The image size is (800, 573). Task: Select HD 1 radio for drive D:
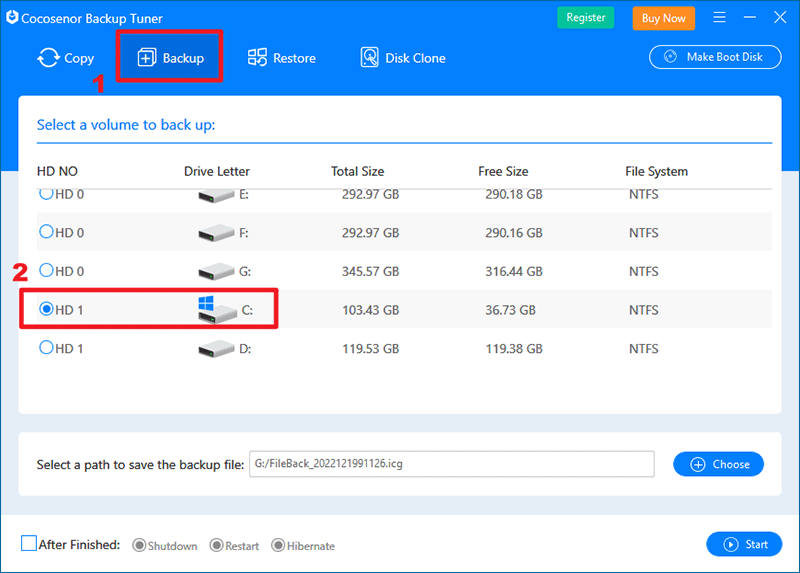point(46,347)
